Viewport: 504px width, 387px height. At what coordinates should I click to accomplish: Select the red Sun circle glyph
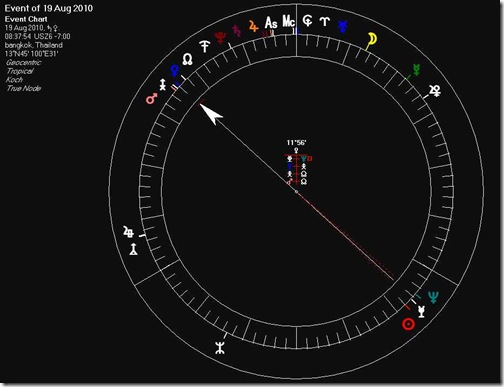[408, 324]
